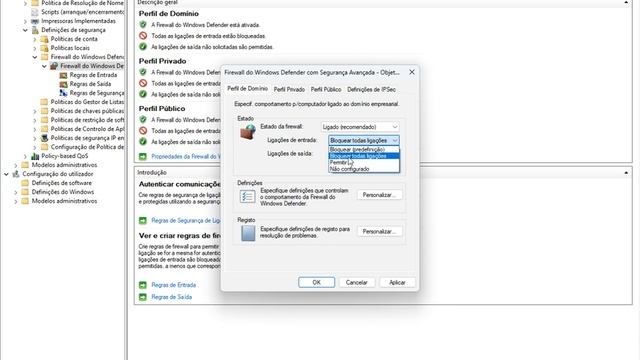The height and width of the screenshot is (360, 640).
Task: Click the Definições checklist icon in dialog
Action: click(247, 197)
